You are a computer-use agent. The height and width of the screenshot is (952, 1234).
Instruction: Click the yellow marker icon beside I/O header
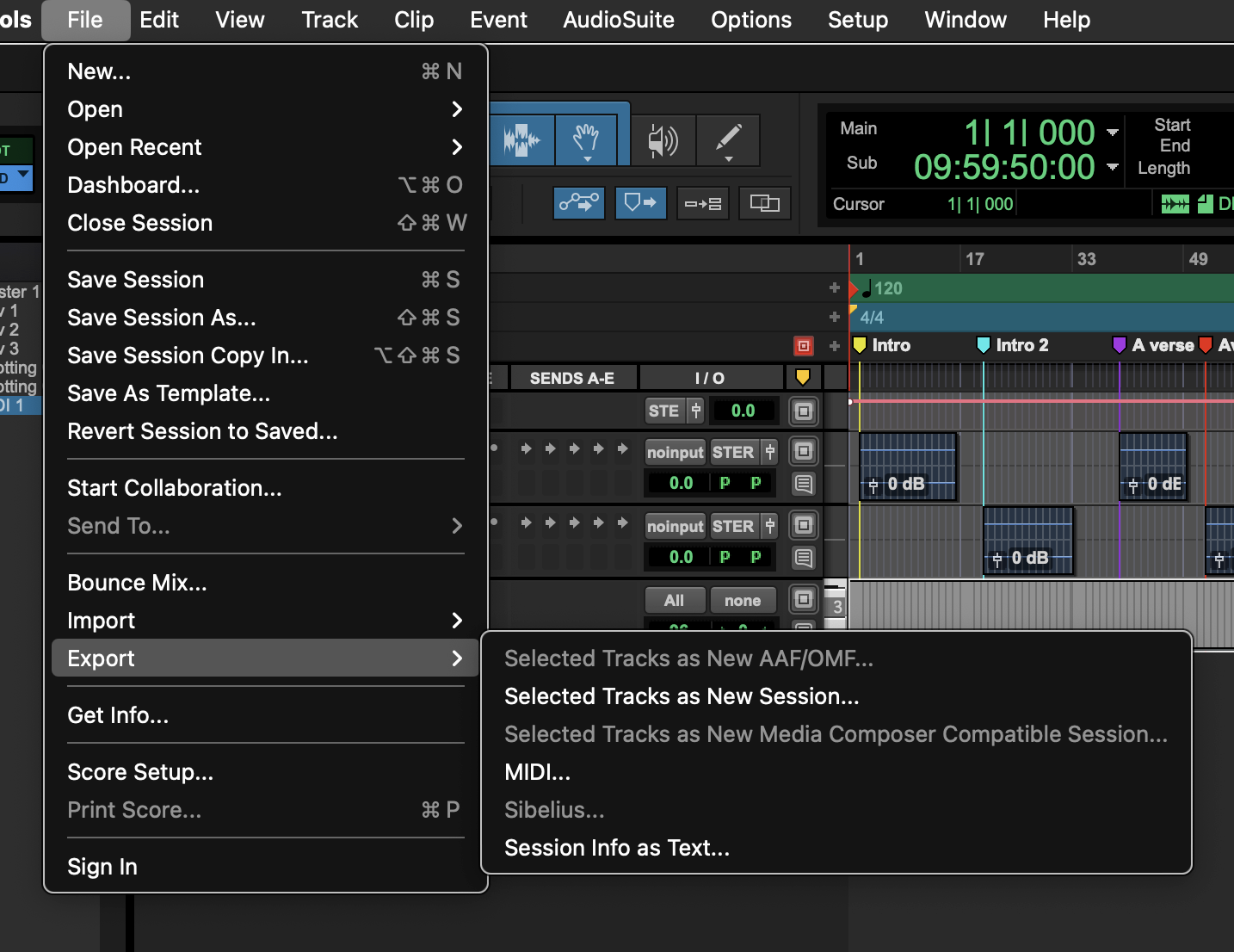click(803, 377)
